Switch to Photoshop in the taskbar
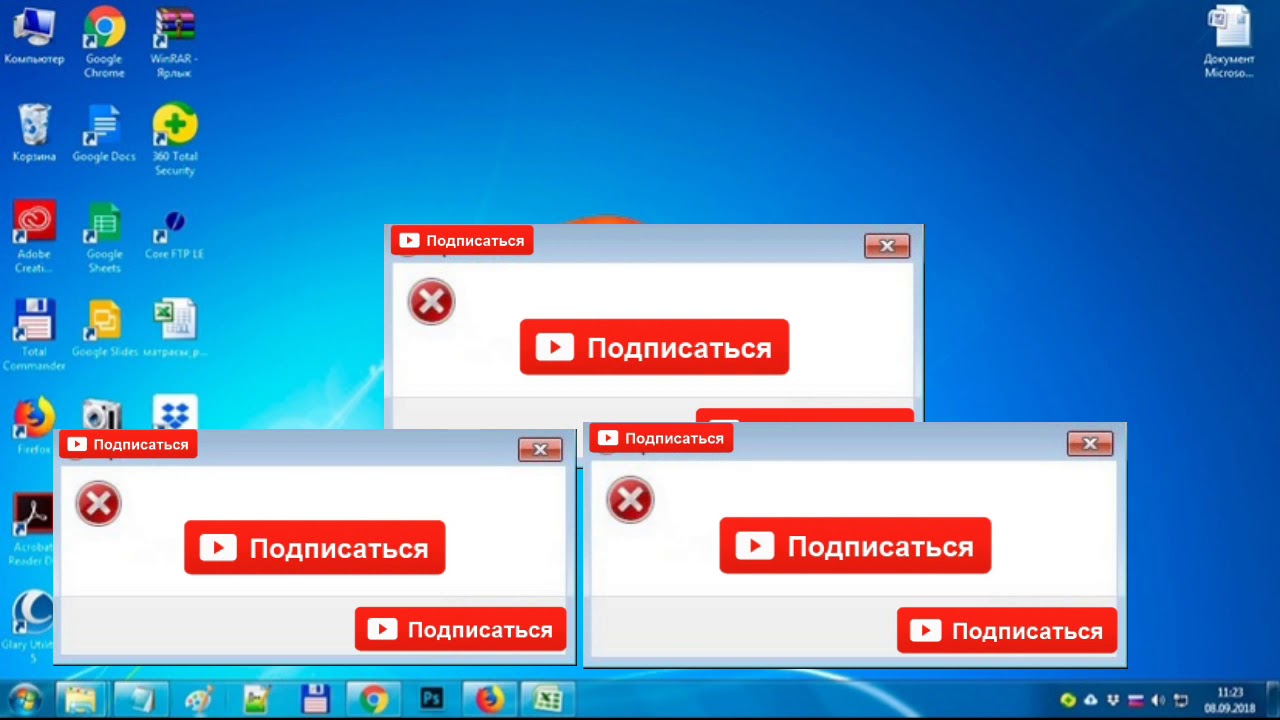1280x720 pixels. pyautogui.click(x=432, y=698)
